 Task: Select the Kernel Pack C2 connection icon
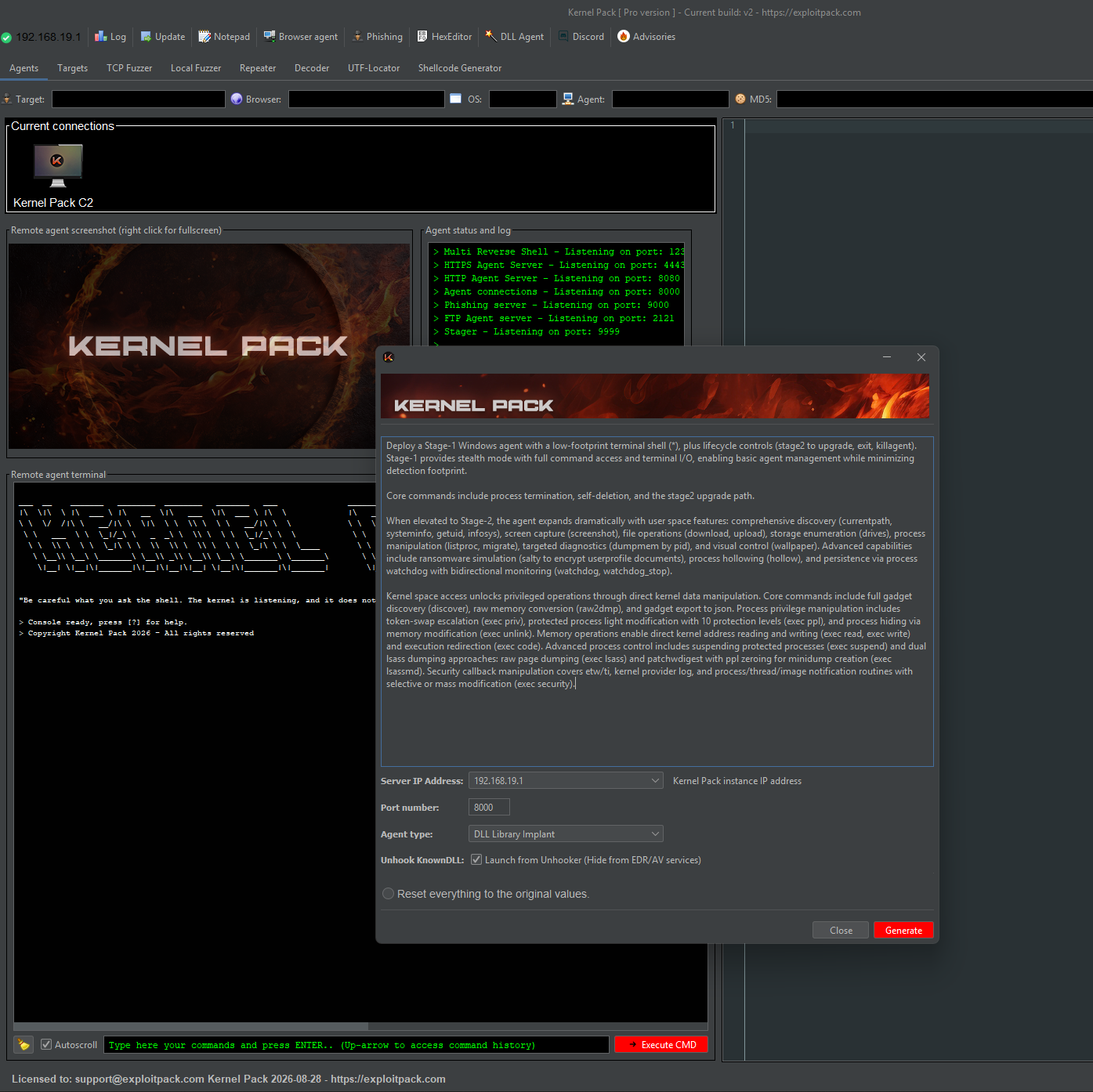(58, 166)
